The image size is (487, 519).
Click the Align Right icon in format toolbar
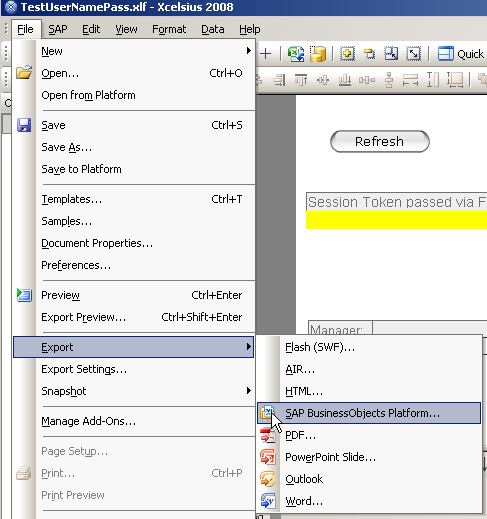tap(279, 80)
